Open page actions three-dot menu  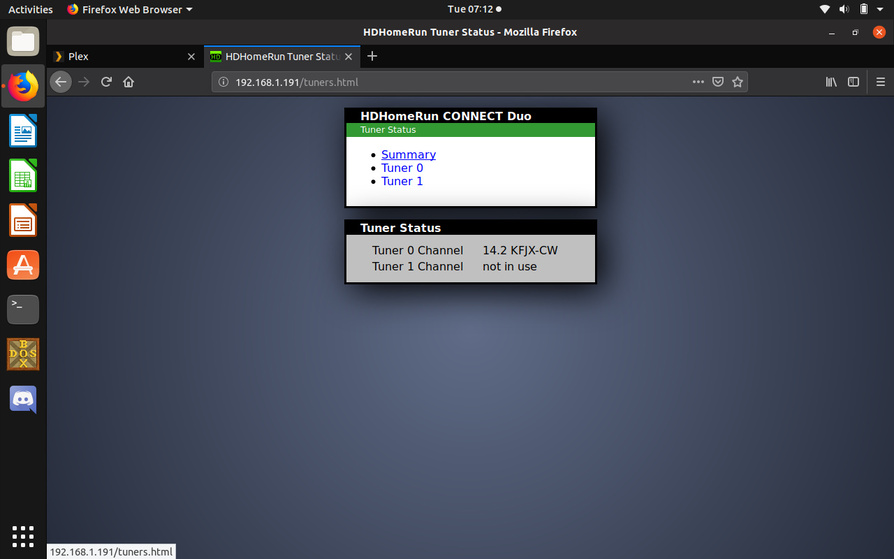tap(698, 82)
